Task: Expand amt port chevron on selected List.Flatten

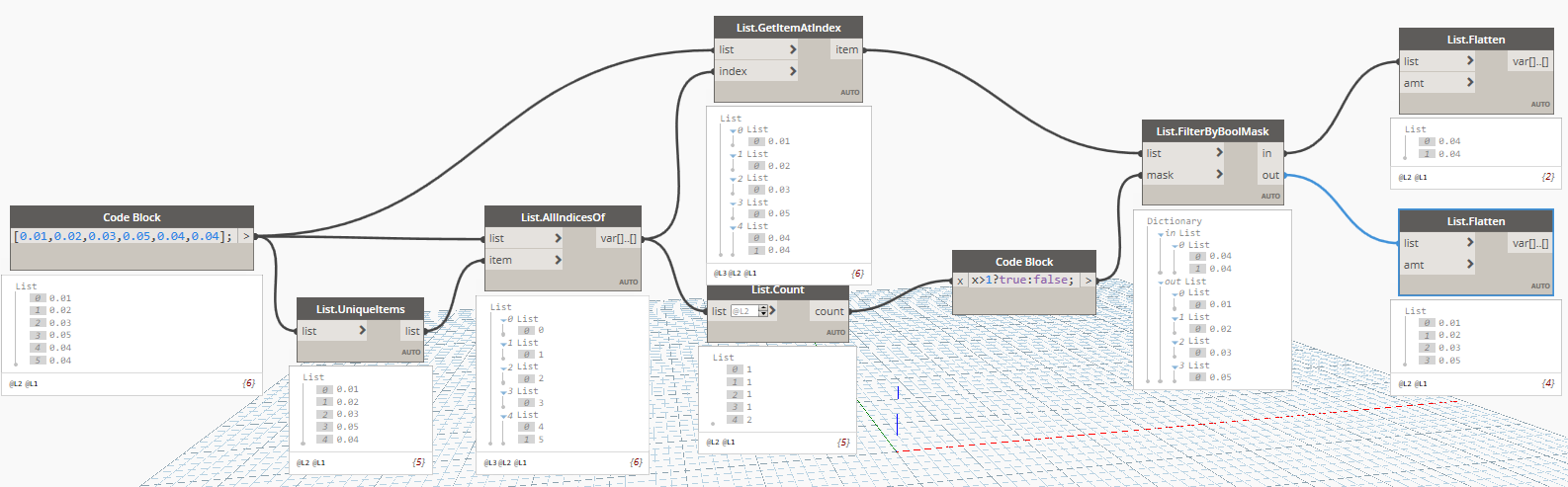Action: pyautogui.click(x=1470, y=265)
